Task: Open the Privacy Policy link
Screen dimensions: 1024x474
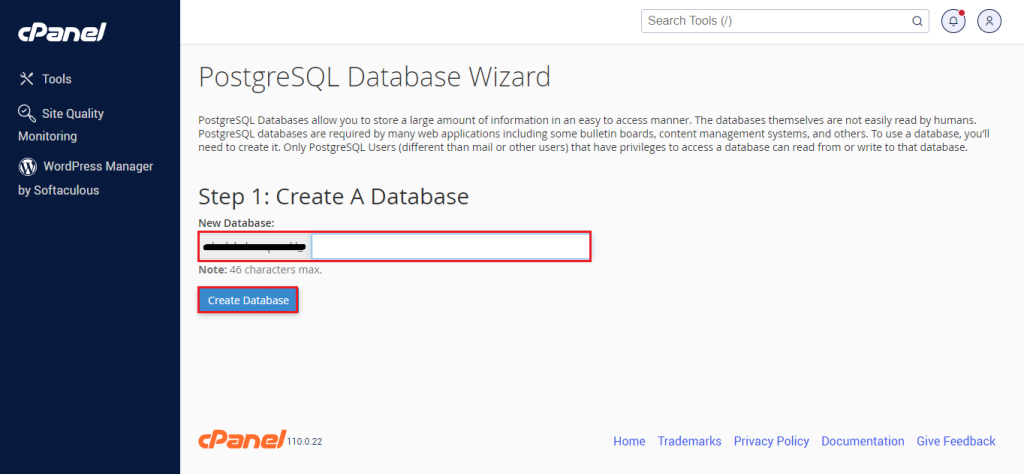Action: click(771, 441)
